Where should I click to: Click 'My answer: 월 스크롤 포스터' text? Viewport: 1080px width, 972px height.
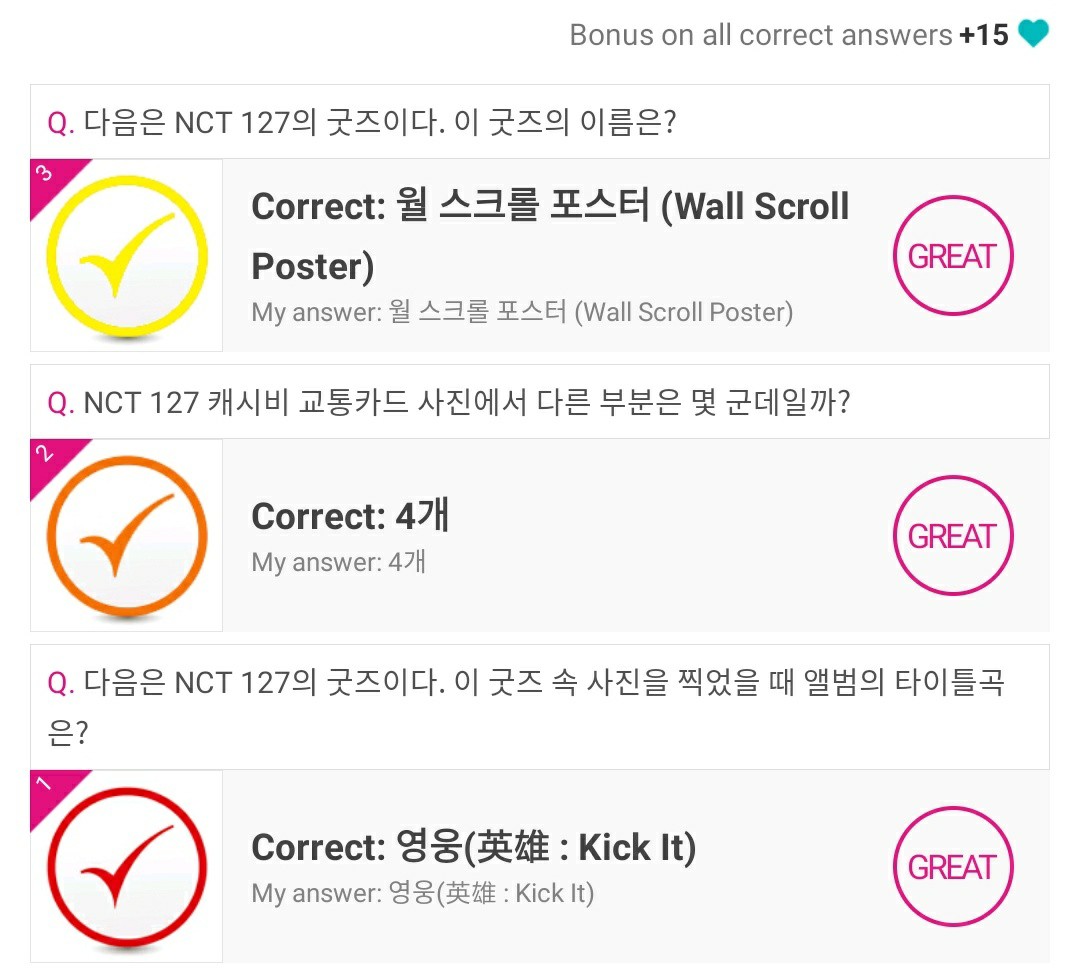tap(522, 312)
